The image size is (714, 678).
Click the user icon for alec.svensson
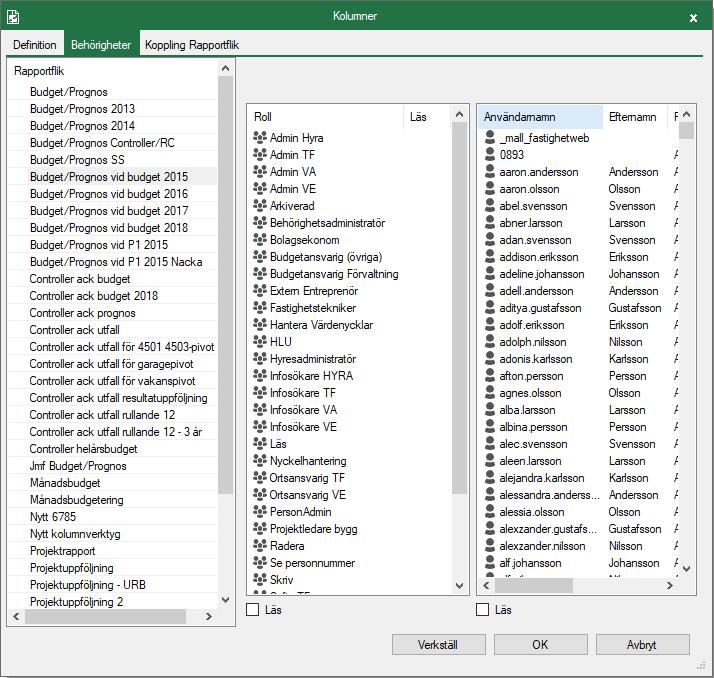(490, 444)
